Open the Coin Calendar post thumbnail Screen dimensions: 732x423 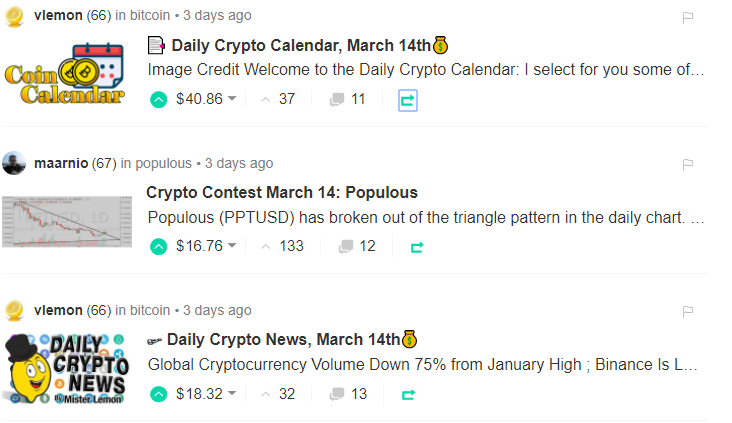click(x=66, y=74)
